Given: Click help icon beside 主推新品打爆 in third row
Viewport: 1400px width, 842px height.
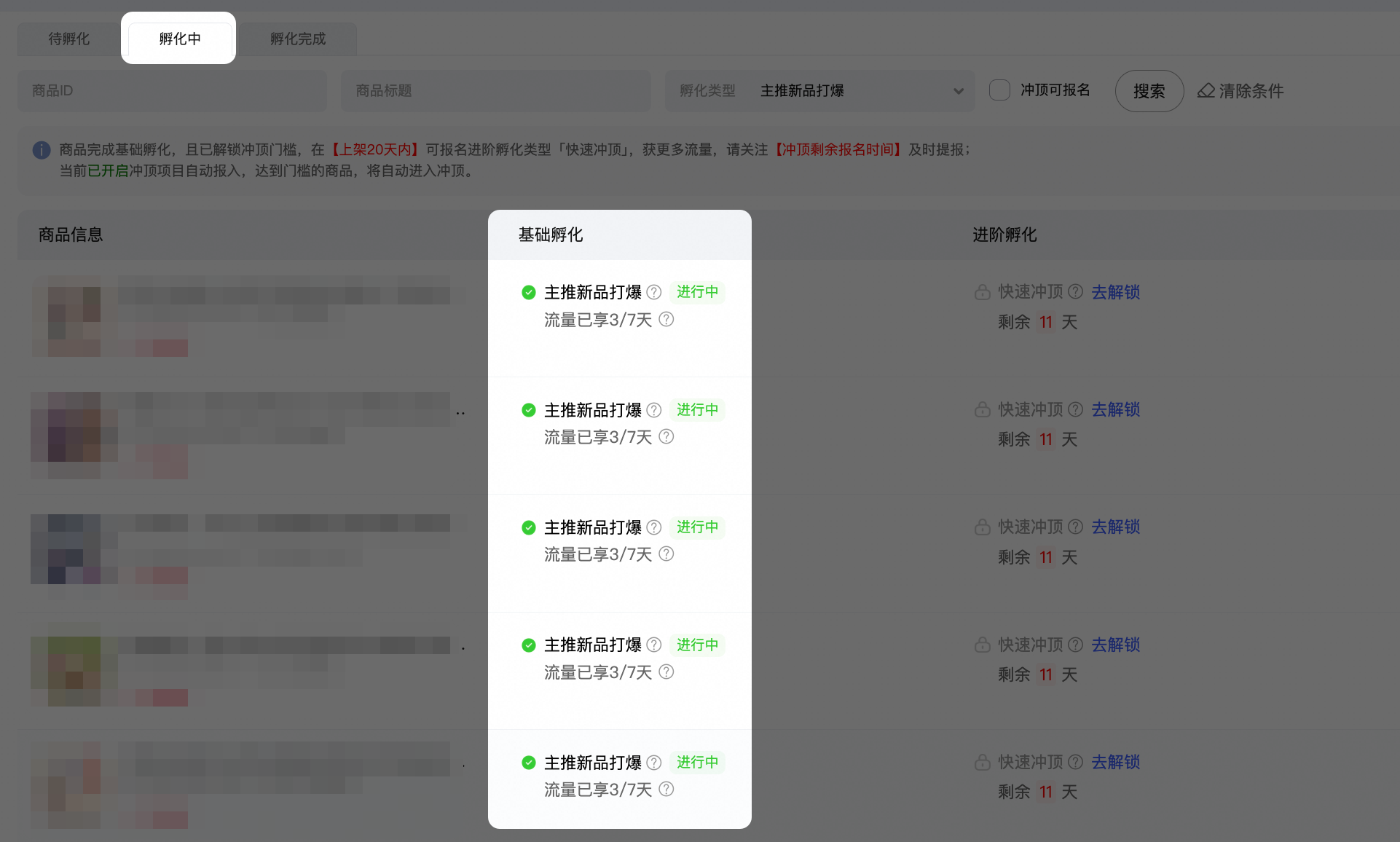Looking at the screenshot, I should [654, 527].
